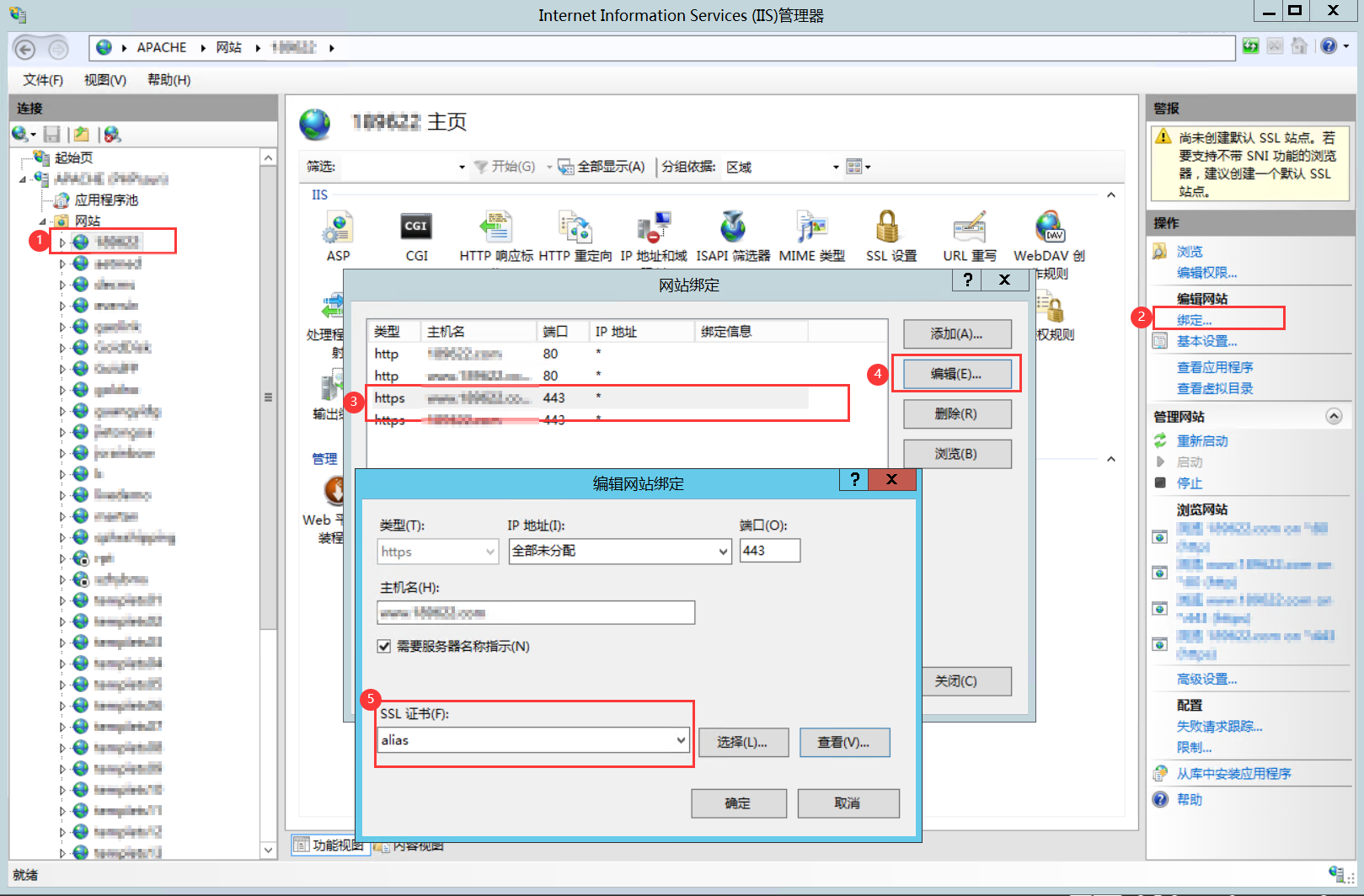The width and height of the screenshot is (1364, 896).
Task: Click the restart green arrows icon
Action: click(1160, 440)
